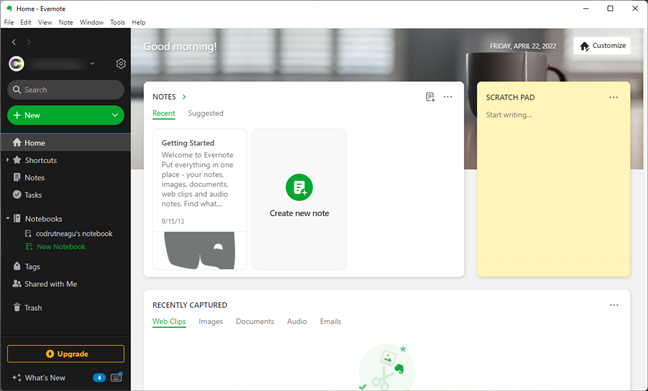This screenshot has width=648, height=391.
Task: Click the note icon beside Notes in sidebar
Action: click(17, 177)
